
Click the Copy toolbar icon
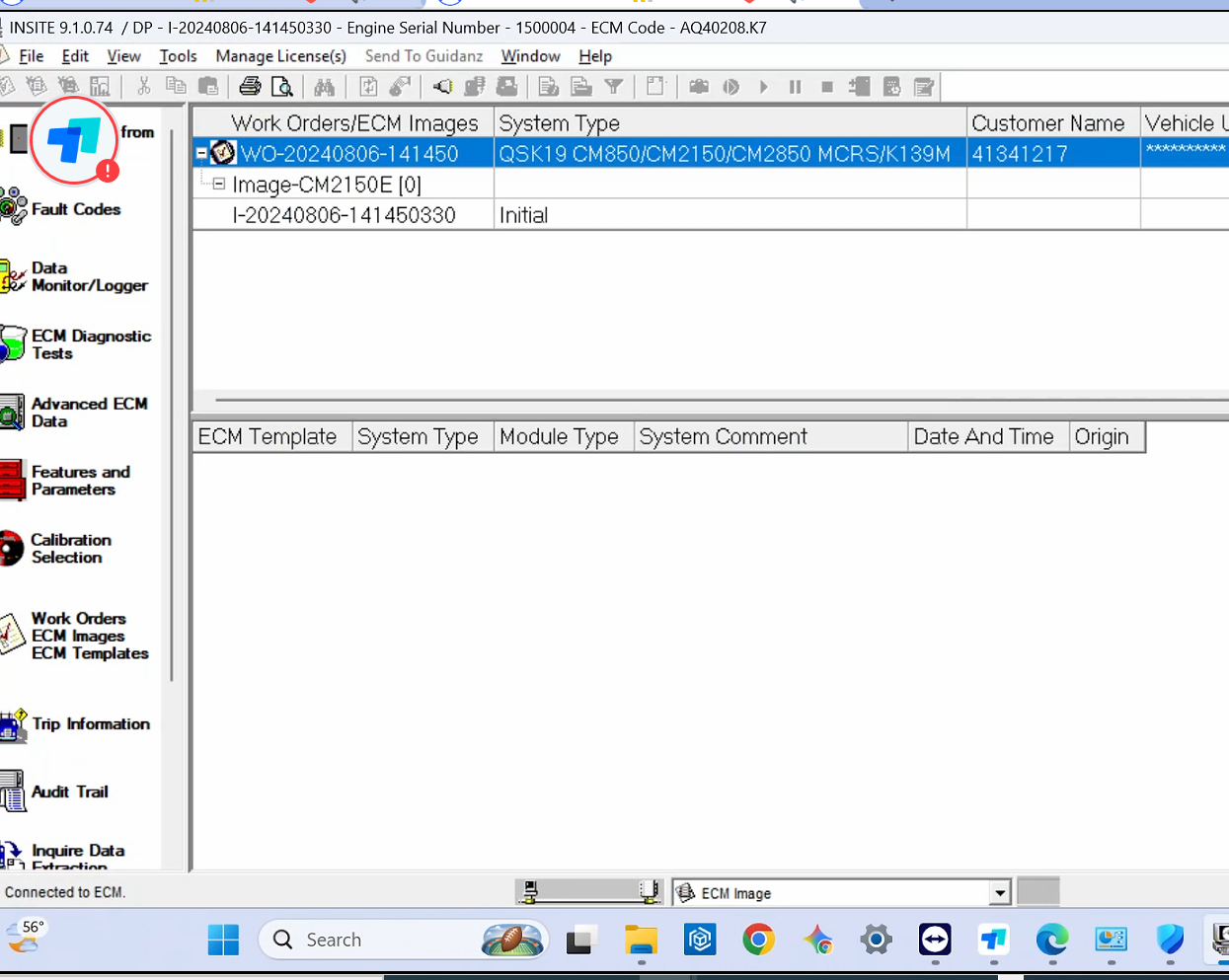pos(176,87)
